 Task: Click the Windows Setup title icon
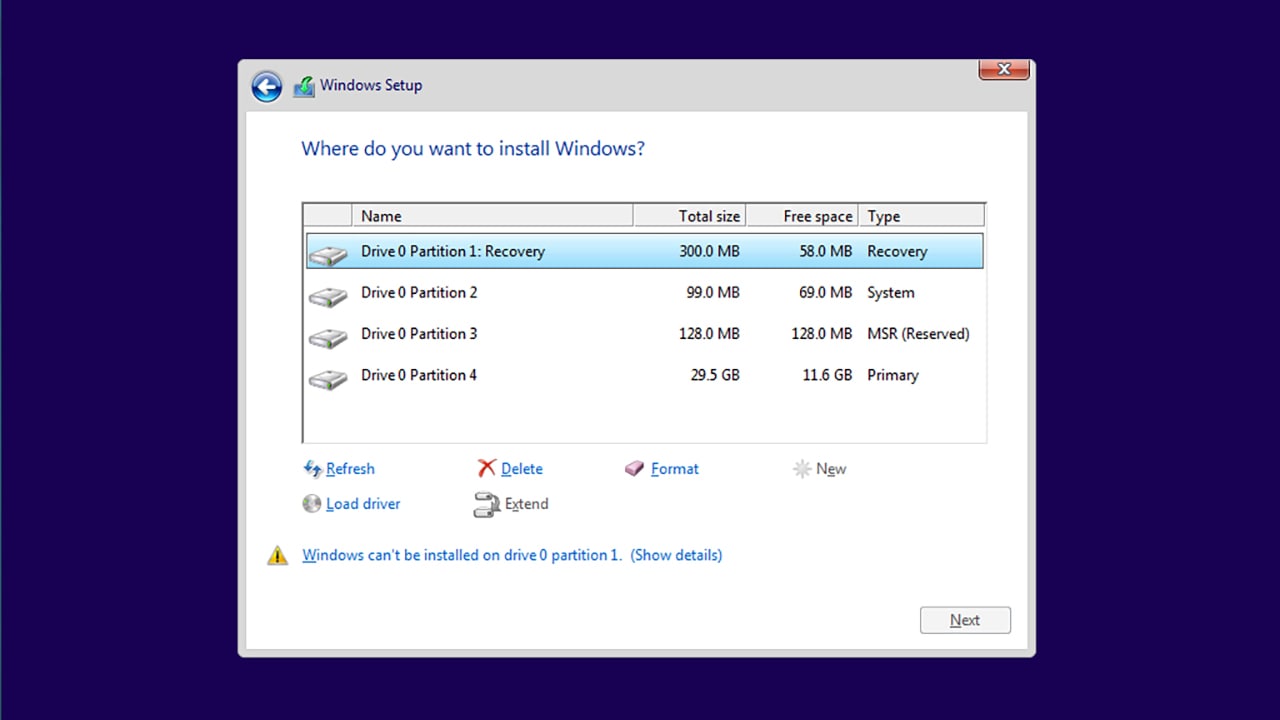(304, 87)
